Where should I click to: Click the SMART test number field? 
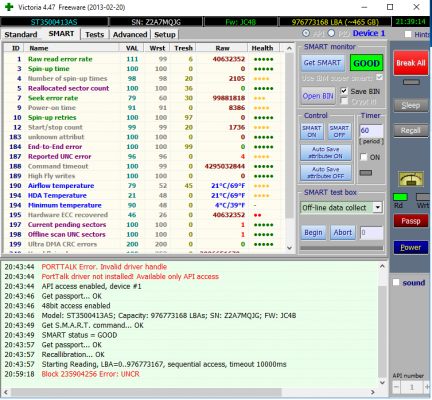(371, 233)
